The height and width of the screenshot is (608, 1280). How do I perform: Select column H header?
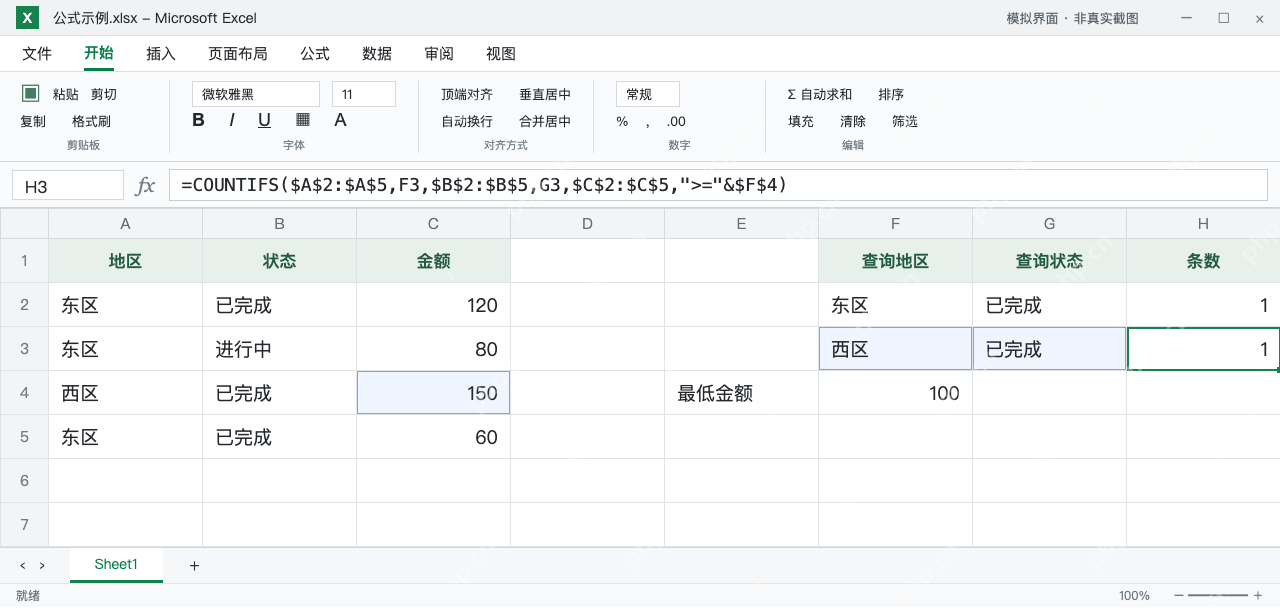(1203, 223)
